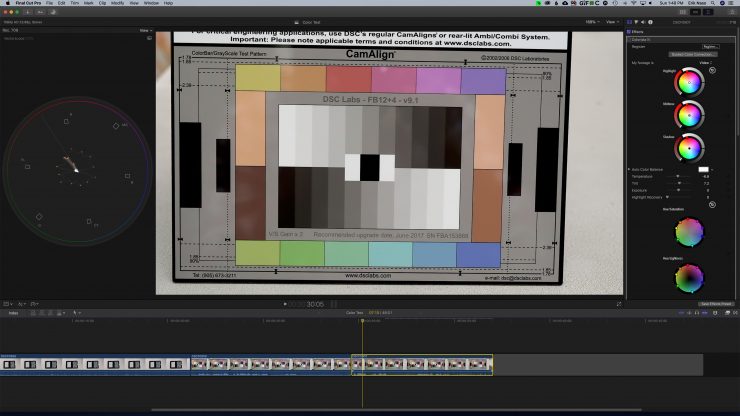This screenshot has height=416, width=740.
Task: Expand the Auto Color Balance section
Action: click(x=630, y=169)
